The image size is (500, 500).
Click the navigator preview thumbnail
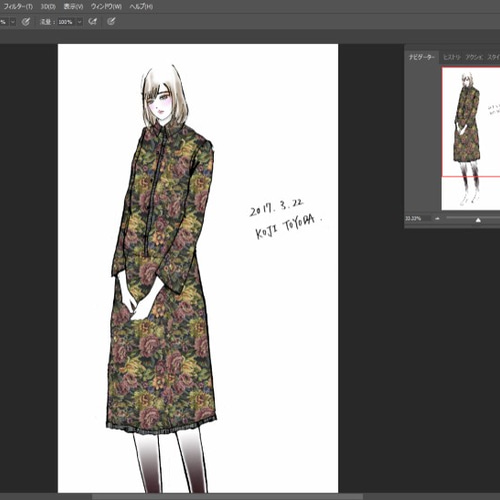[471, 139]
